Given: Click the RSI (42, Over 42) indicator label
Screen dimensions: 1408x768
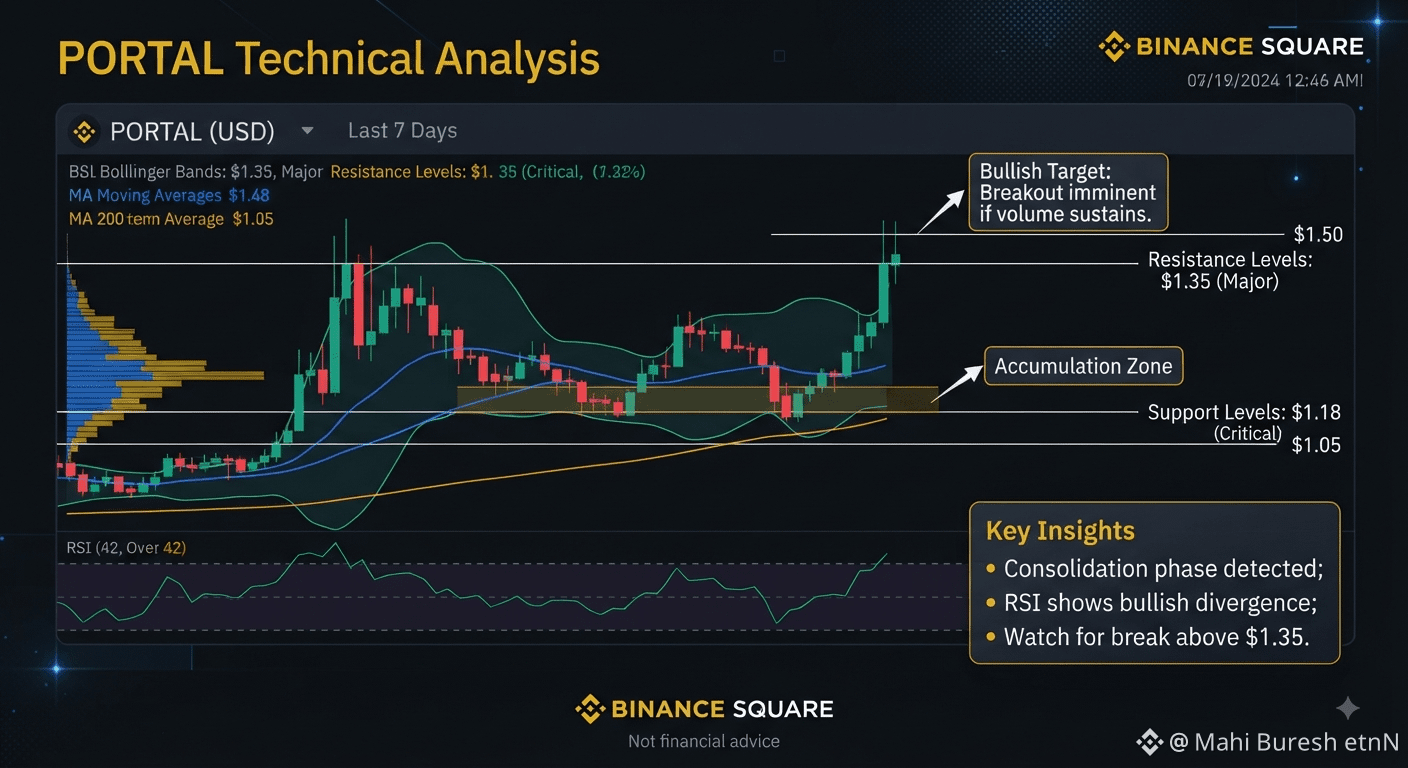Looking at the screenshot, I should 126,548.
